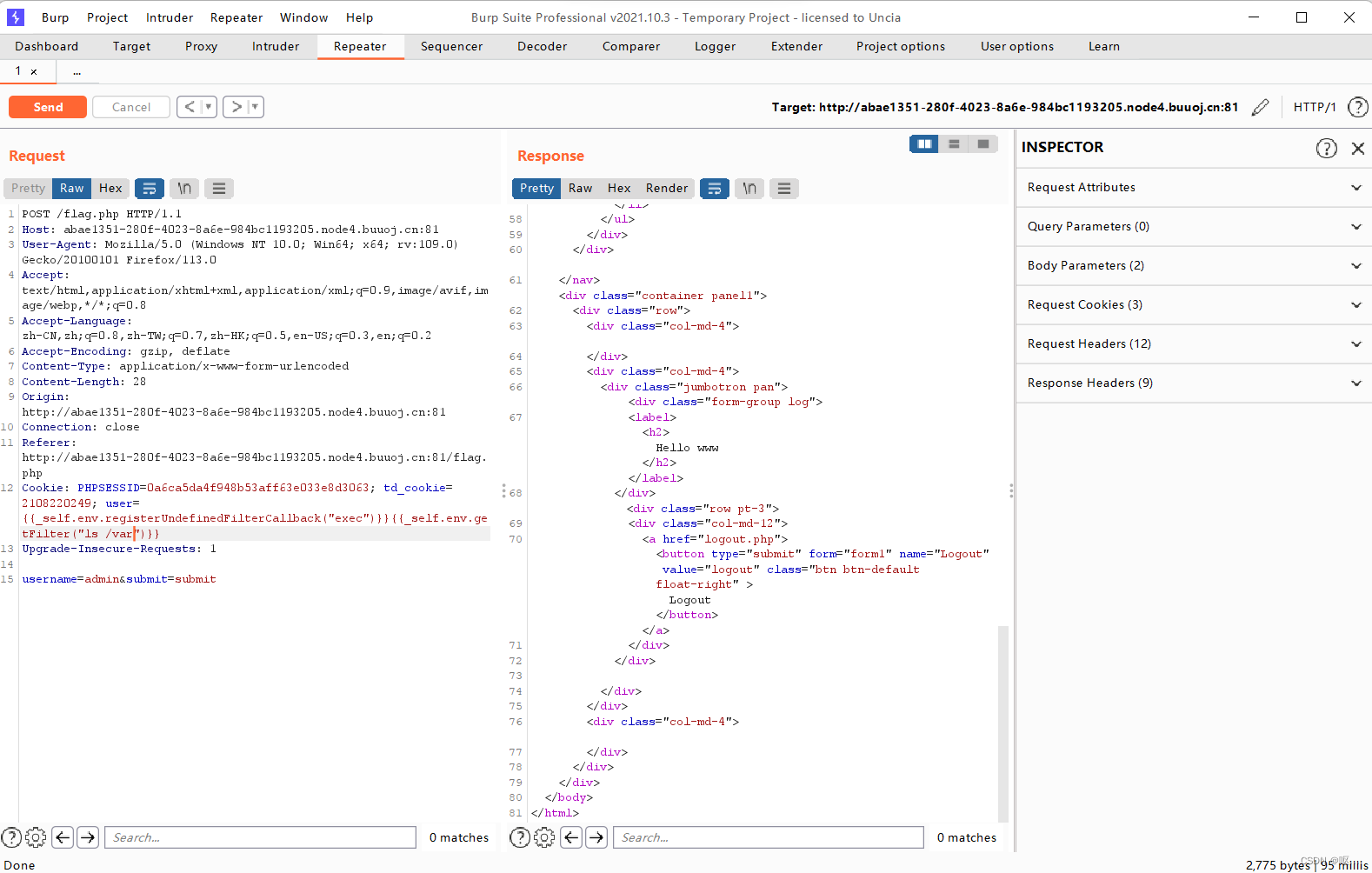This screenshot has height=873, width=1372.
Task: Toggle response non-printable characters \n icon
Action: (x=749, y=188)
